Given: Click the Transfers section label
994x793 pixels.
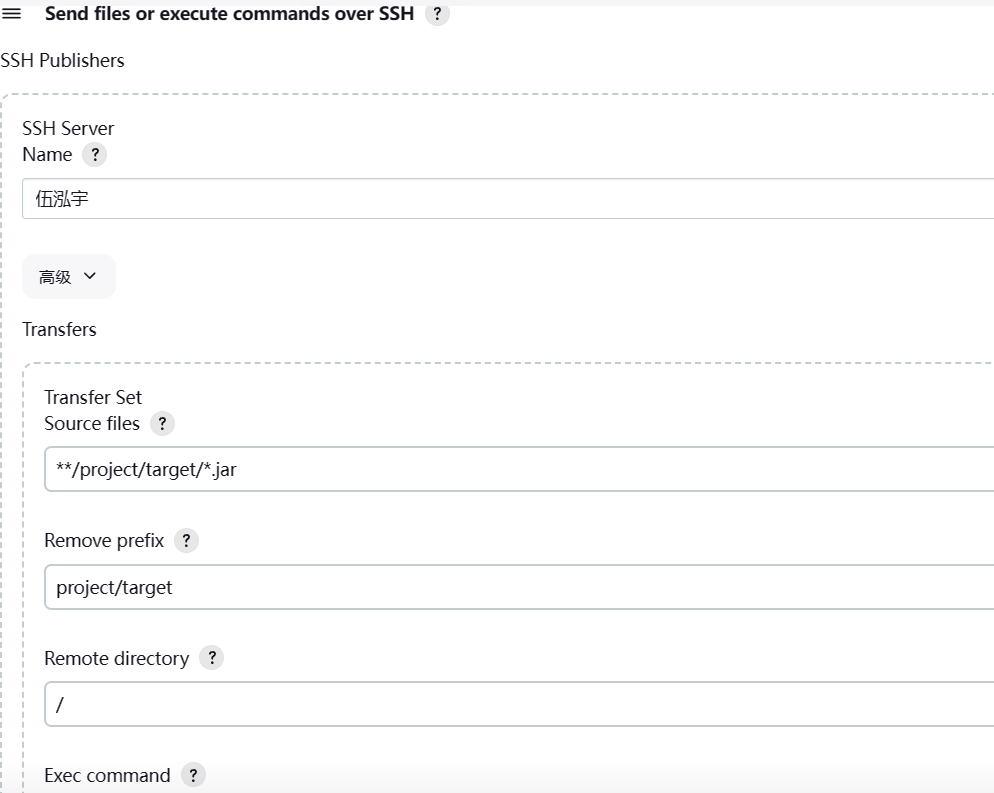Looking at the screenshot, I should 59,329.
